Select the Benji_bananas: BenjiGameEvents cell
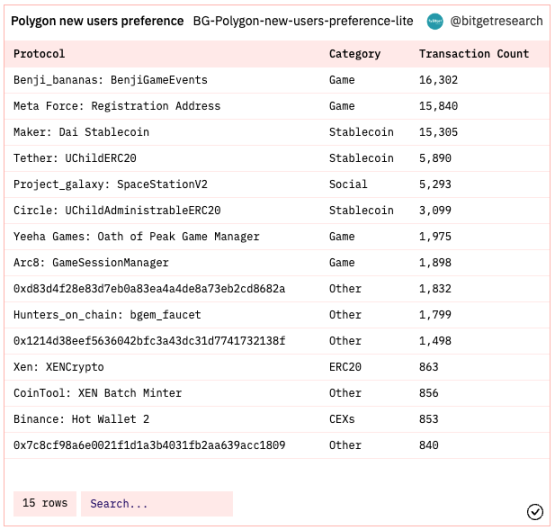The image size is (555, 530). (110, 80)
